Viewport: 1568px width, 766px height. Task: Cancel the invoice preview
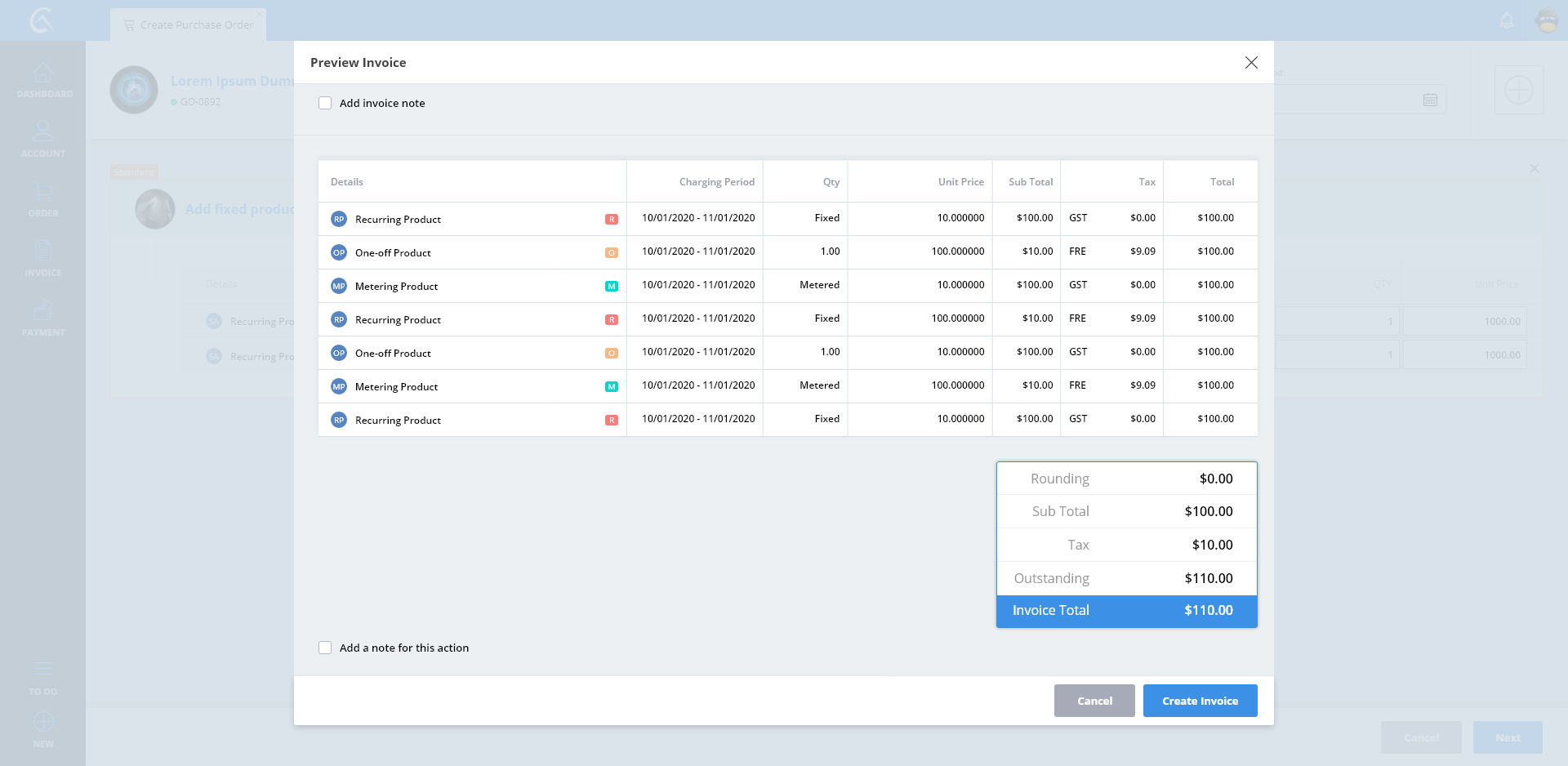[x=1094, y=701]
